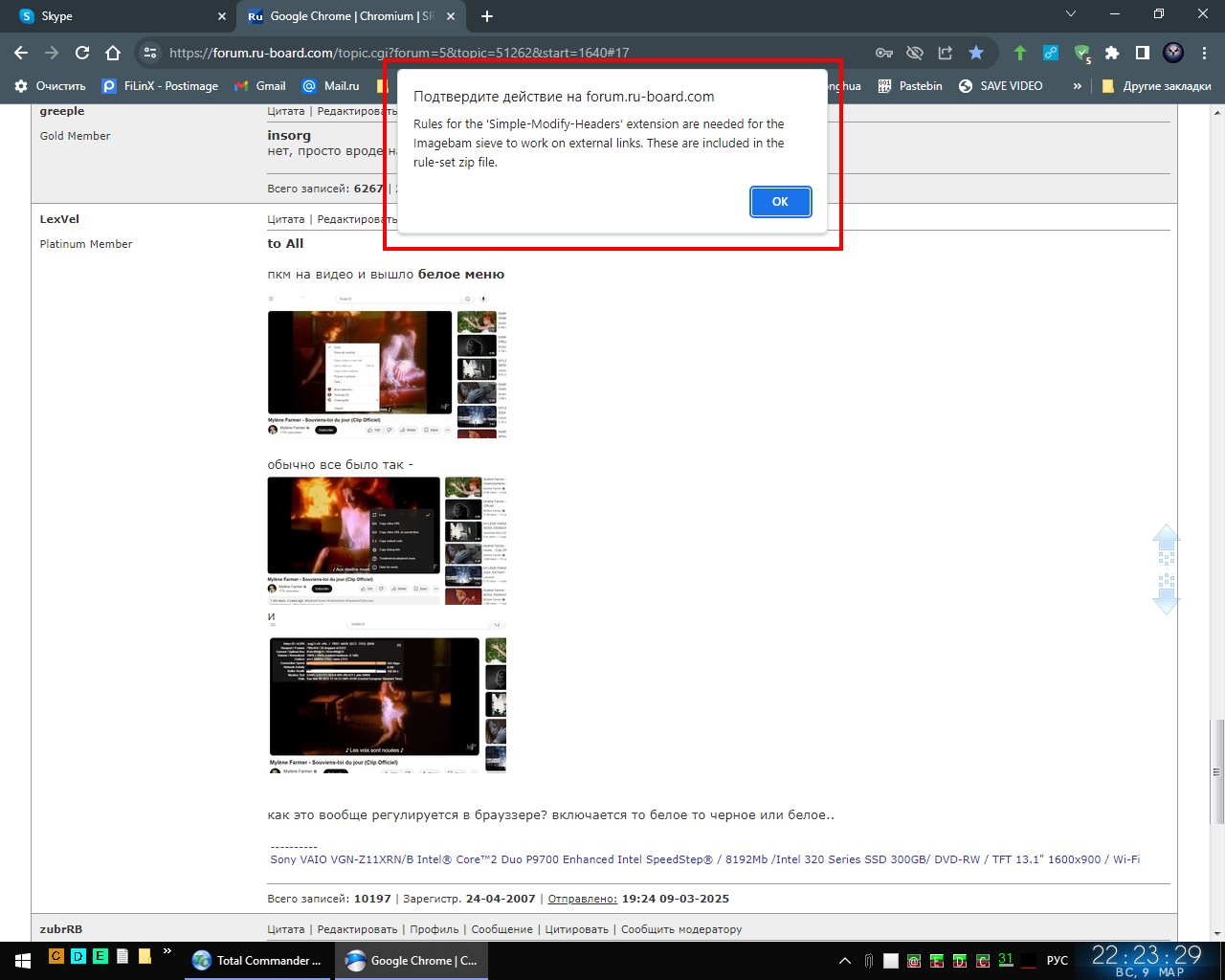Click the share page icon in address bar
Viewport: 1225px width, 980px height.
(x=945, y=53)
